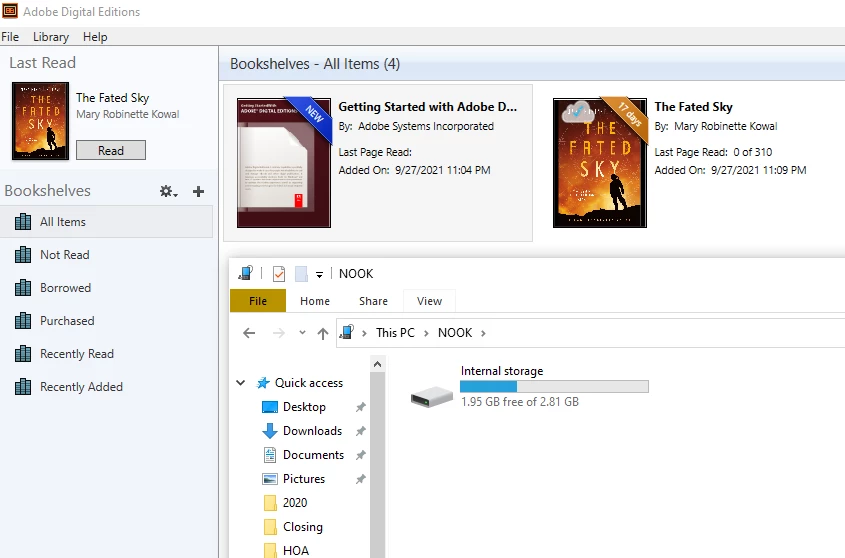Click the Not Read bookshelf icon
The image size is (845, 558).
point(23,254)
